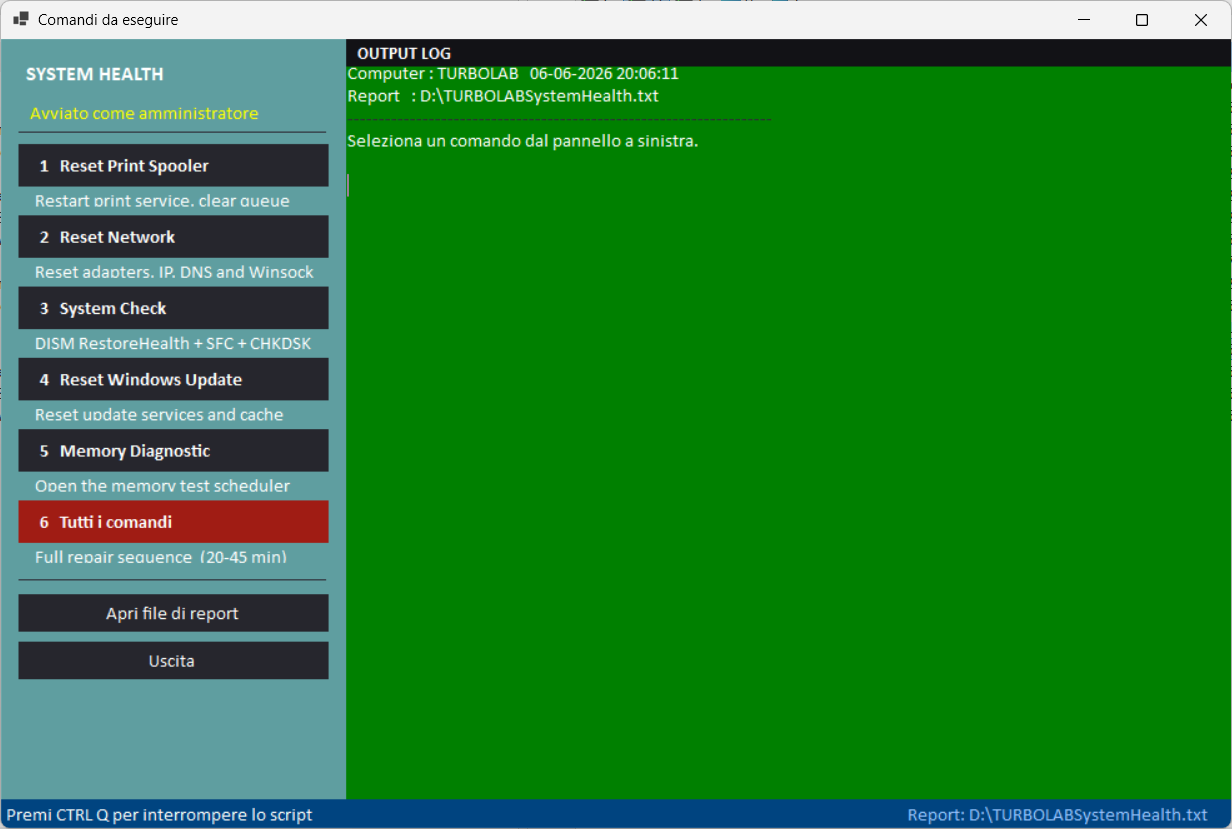Run the Reset Network command
The height and width of the screenshot is (829, 1232).
tap(173, 237)
